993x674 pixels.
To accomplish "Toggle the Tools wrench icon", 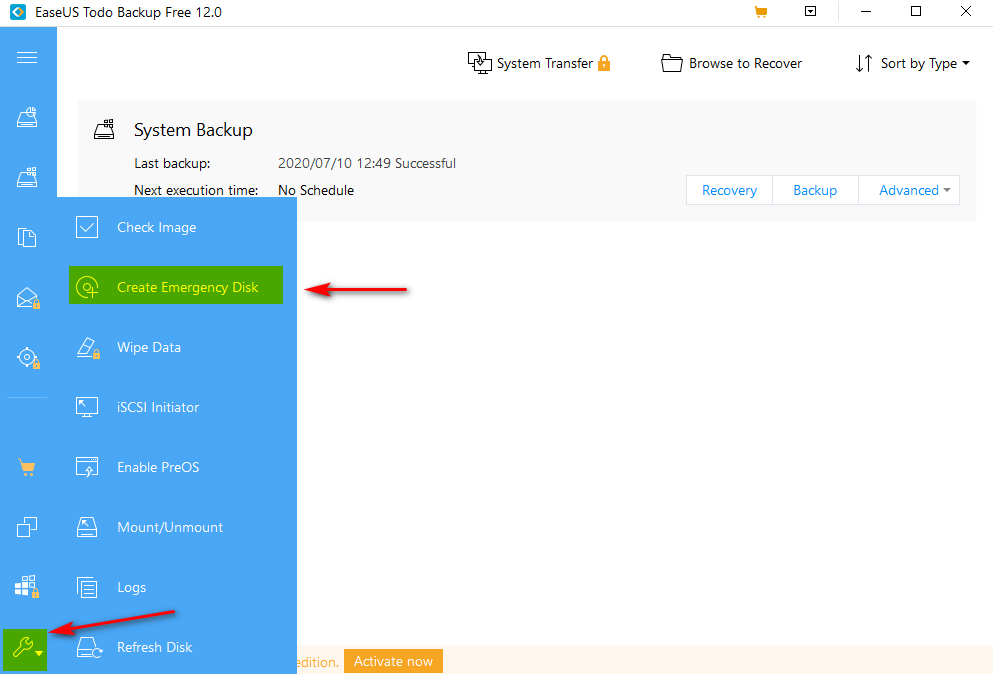I will [25, 649].
